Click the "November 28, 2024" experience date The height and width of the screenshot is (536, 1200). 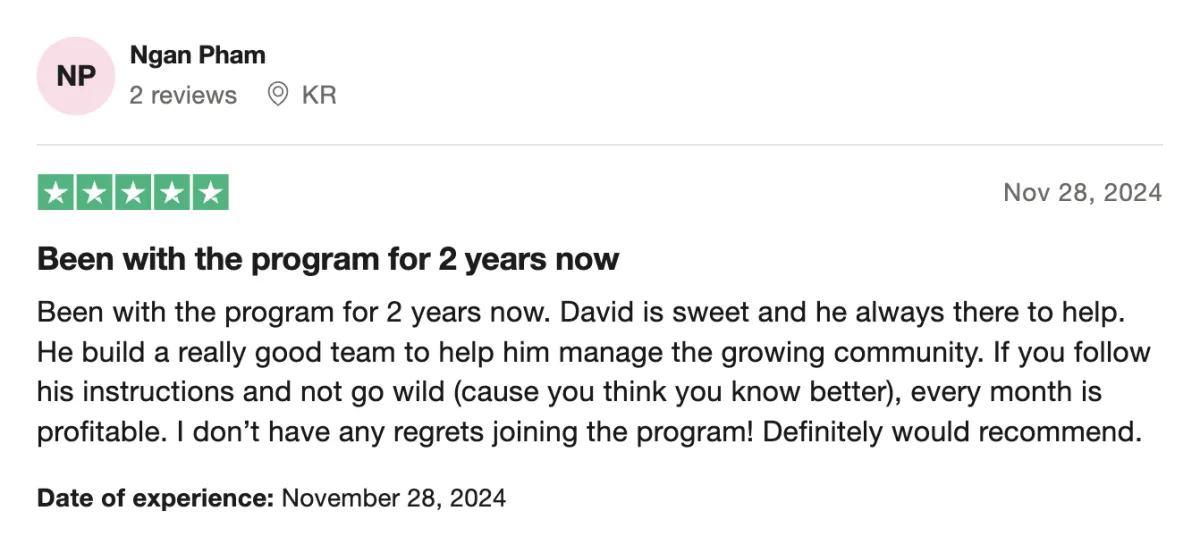(394, 497)
